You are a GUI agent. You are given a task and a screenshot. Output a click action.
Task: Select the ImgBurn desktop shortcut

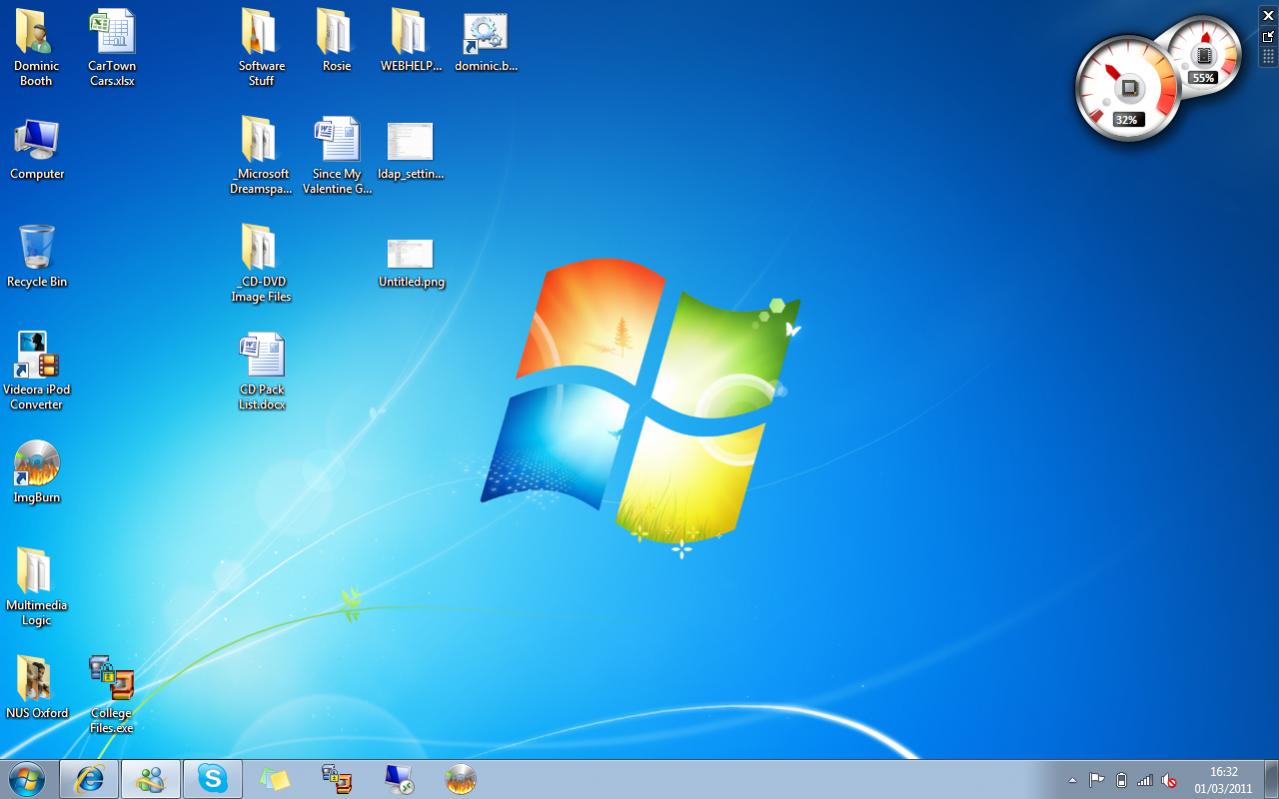(37, 472)
